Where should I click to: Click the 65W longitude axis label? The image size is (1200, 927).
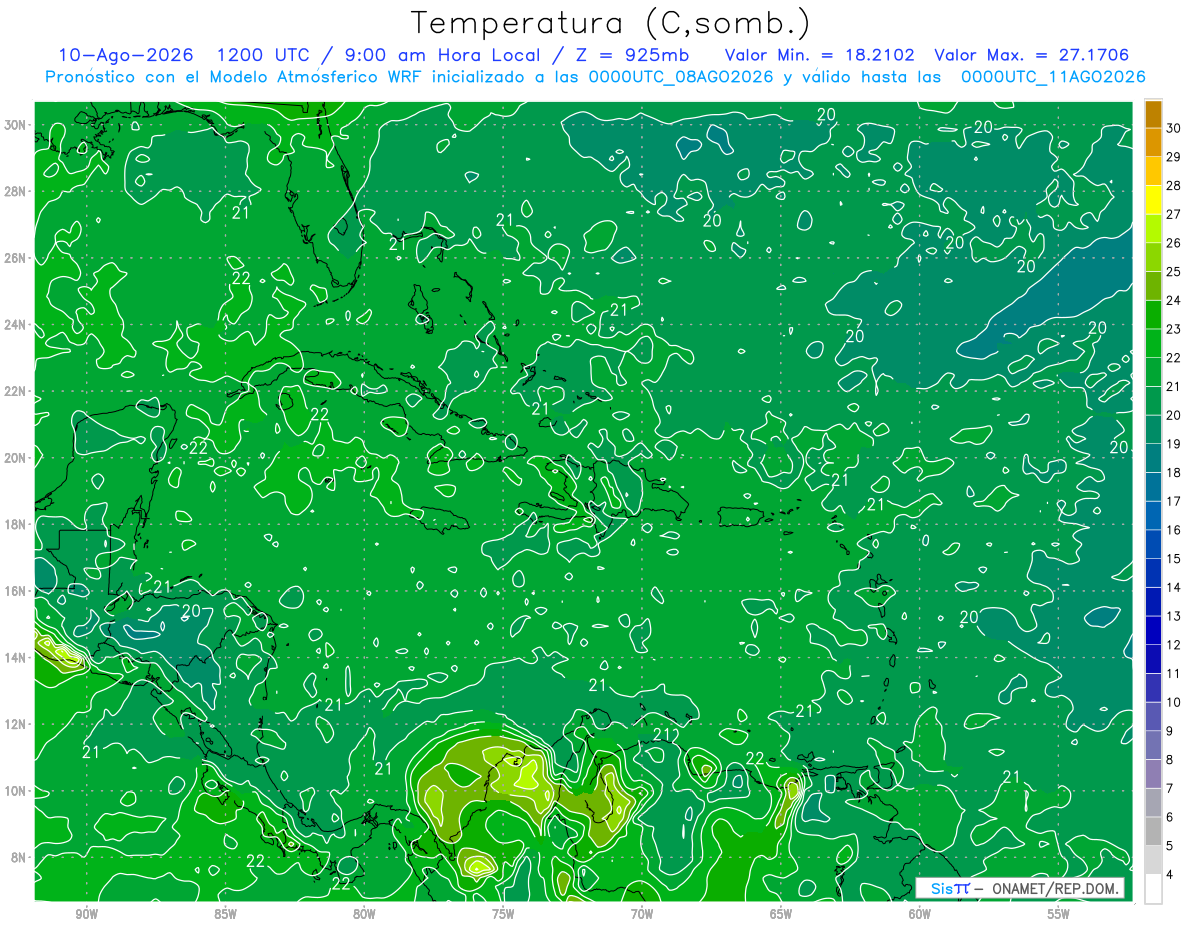click(x=781, y=914)
